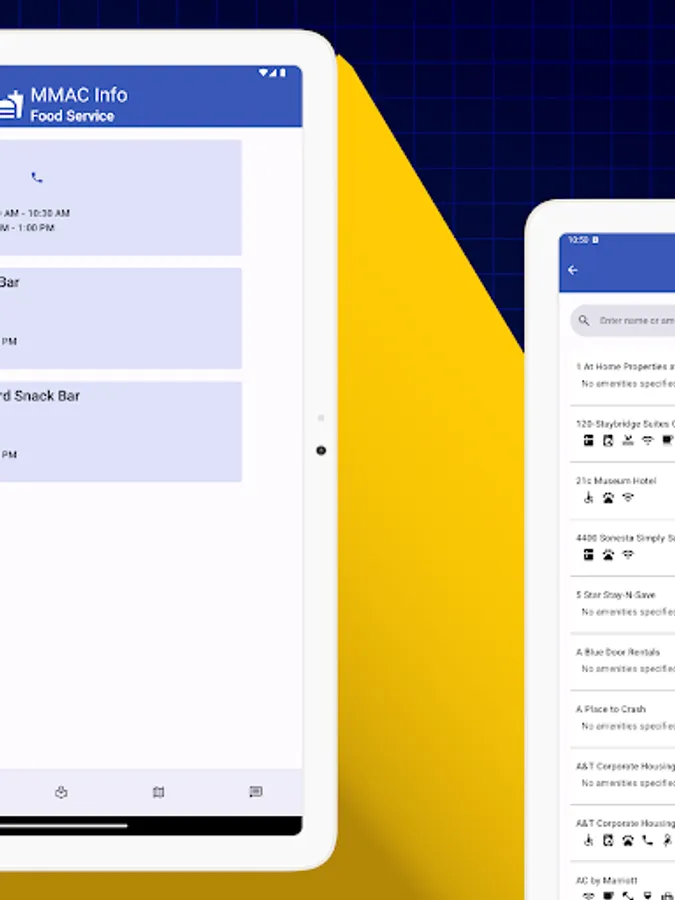Click the MMAC Info title text
The image size is (675, 900).
pyautogui.click(x=79, y=95)
